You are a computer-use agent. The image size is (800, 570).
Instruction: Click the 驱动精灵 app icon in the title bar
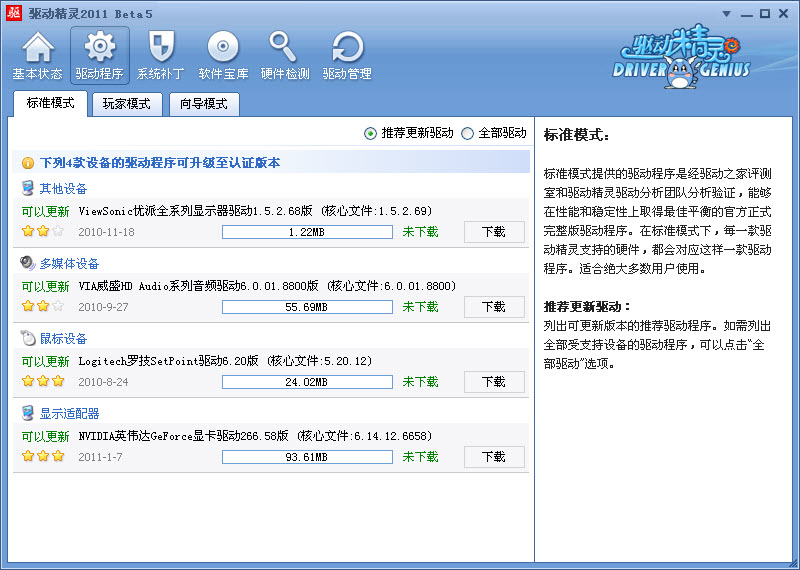pyautogui.click(x=13, y=13)
